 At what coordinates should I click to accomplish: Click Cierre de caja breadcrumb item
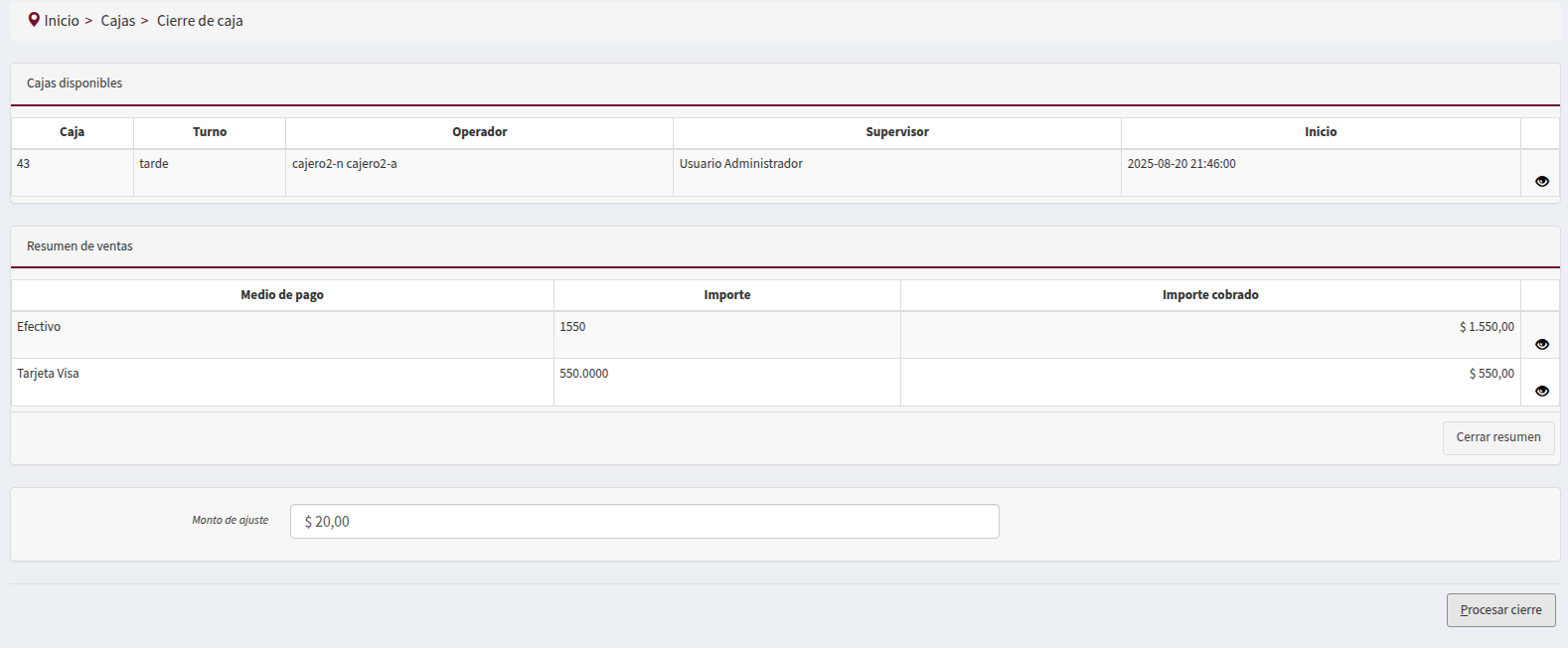click(200, 21)
